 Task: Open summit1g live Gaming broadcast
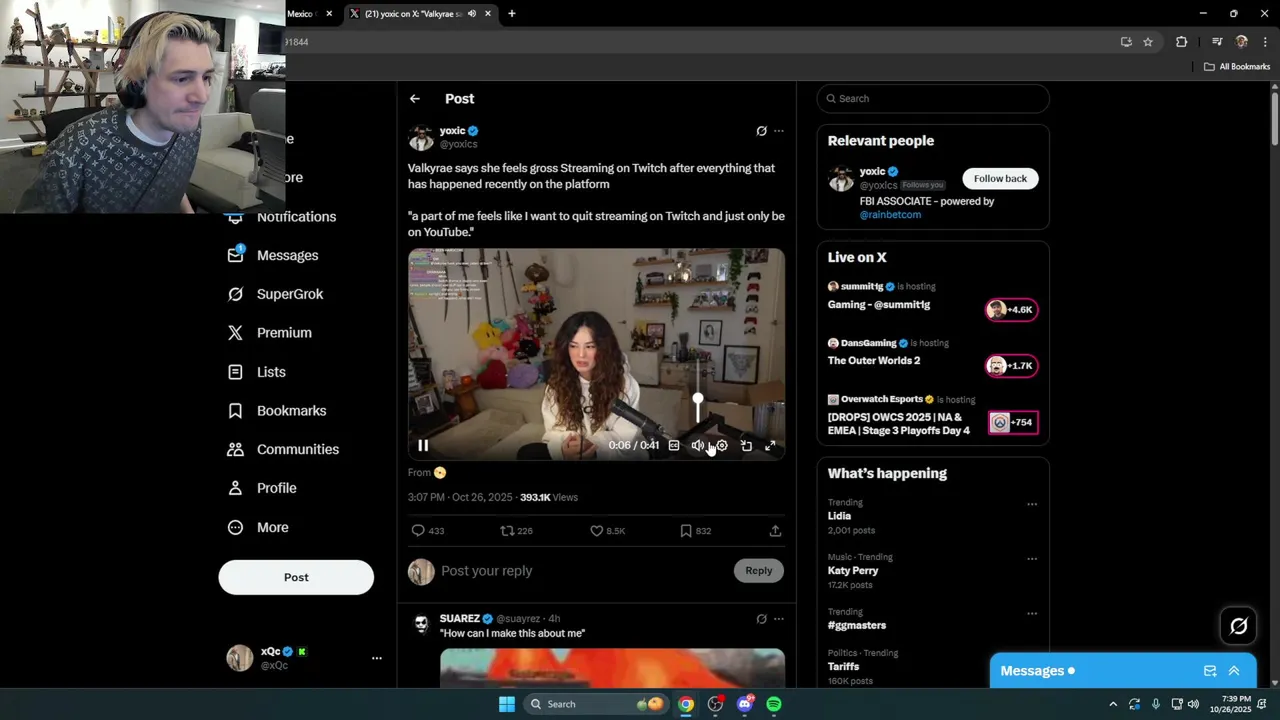coord(933,297)
